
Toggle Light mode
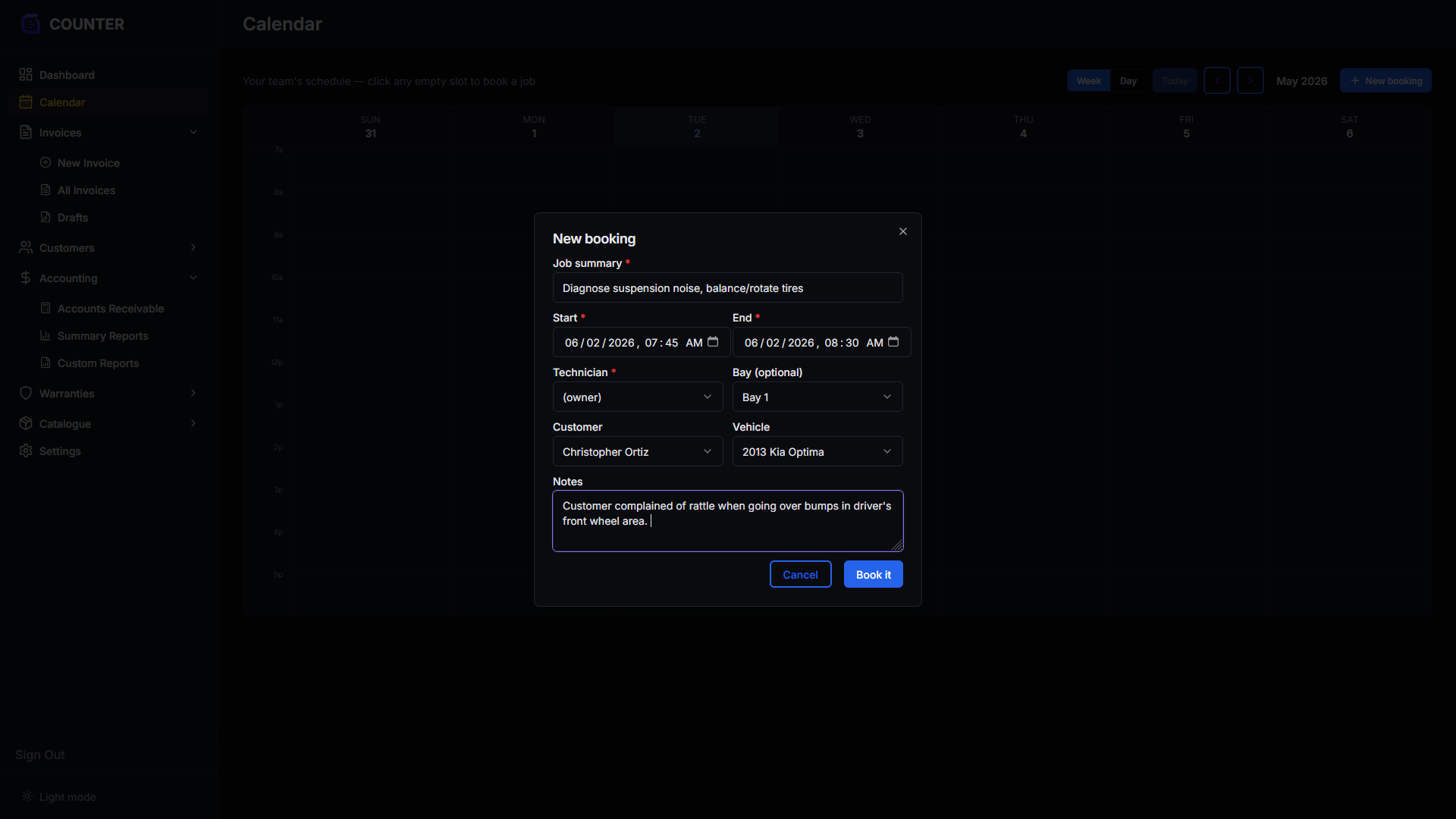tap(59, 796)
